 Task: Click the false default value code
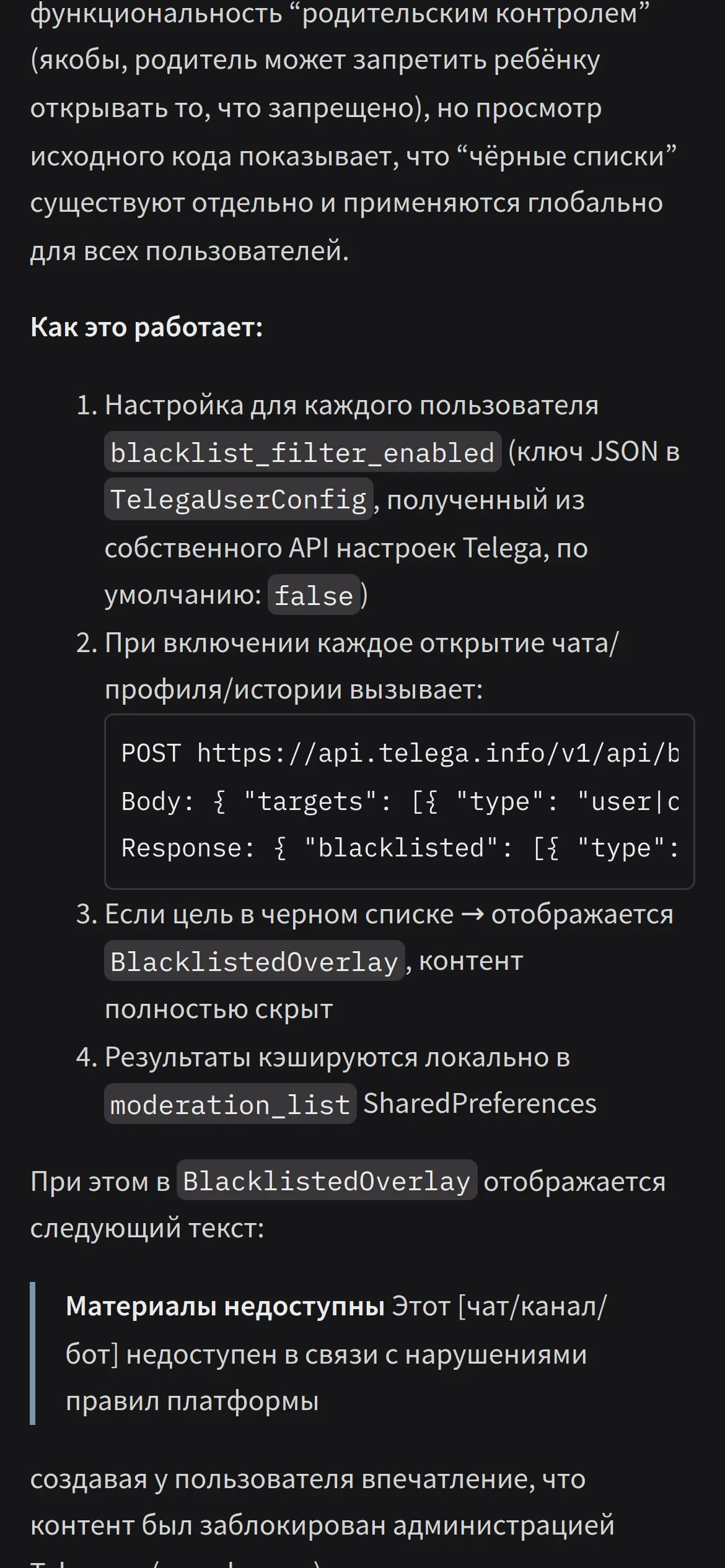tap(314, 595)
